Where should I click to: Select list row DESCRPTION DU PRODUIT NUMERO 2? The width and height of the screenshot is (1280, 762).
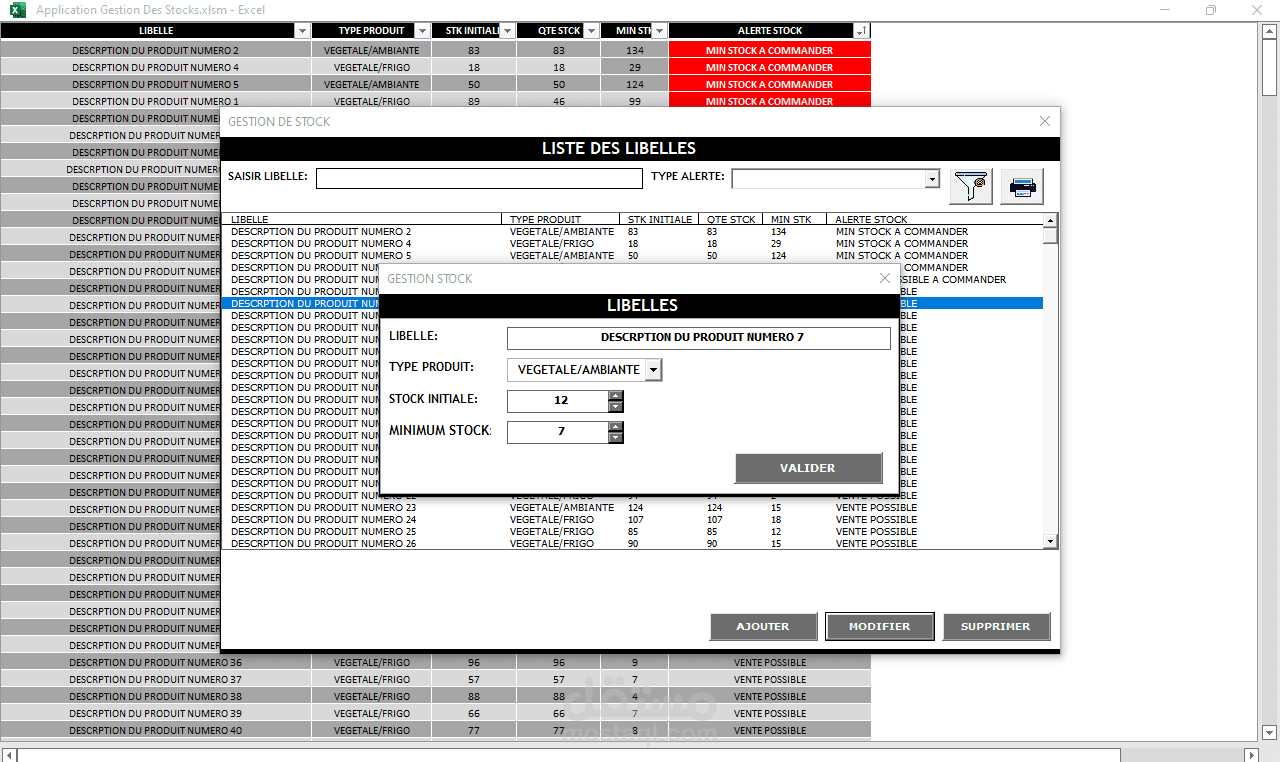632,231
